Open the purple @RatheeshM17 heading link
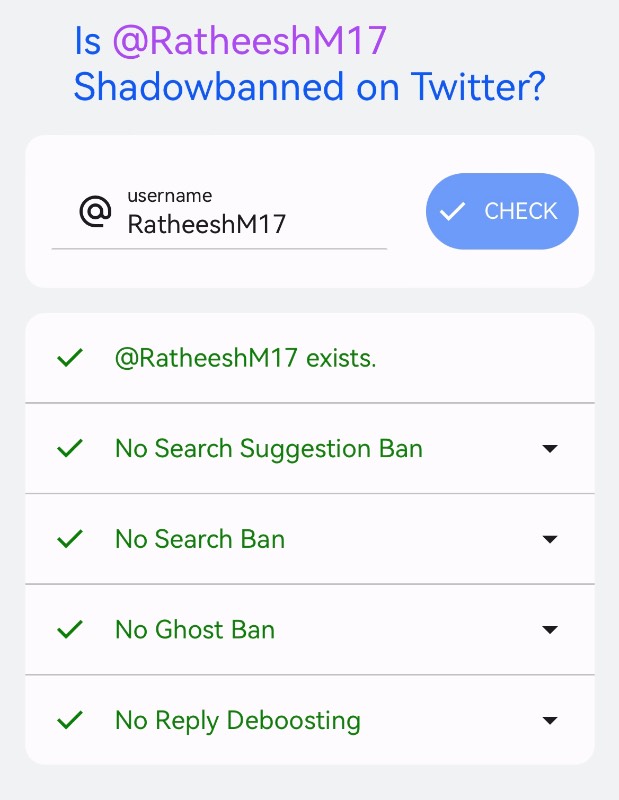 (x=250, y=41)
